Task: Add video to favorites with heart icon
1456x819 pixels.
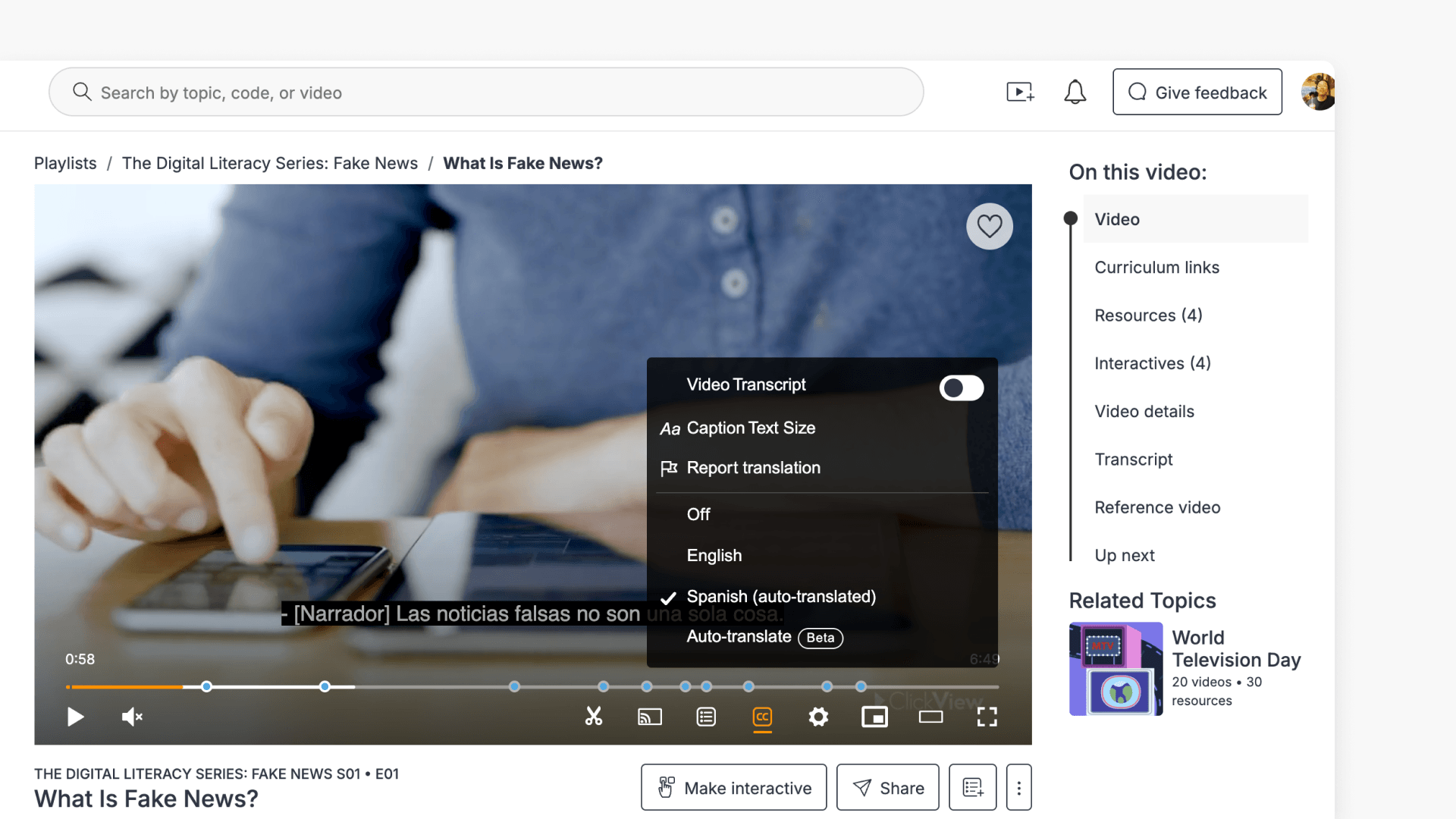Action: tap(990, 226)
